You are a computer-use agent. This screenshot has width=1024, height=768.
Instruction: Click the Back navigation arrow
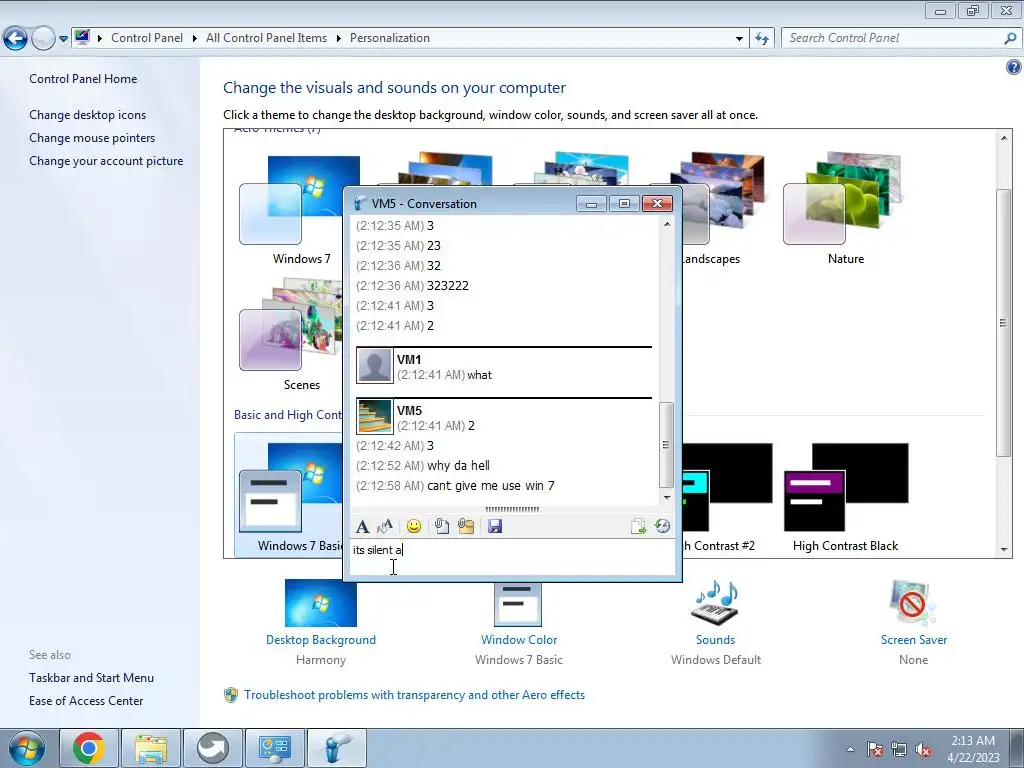pos(16,39)
